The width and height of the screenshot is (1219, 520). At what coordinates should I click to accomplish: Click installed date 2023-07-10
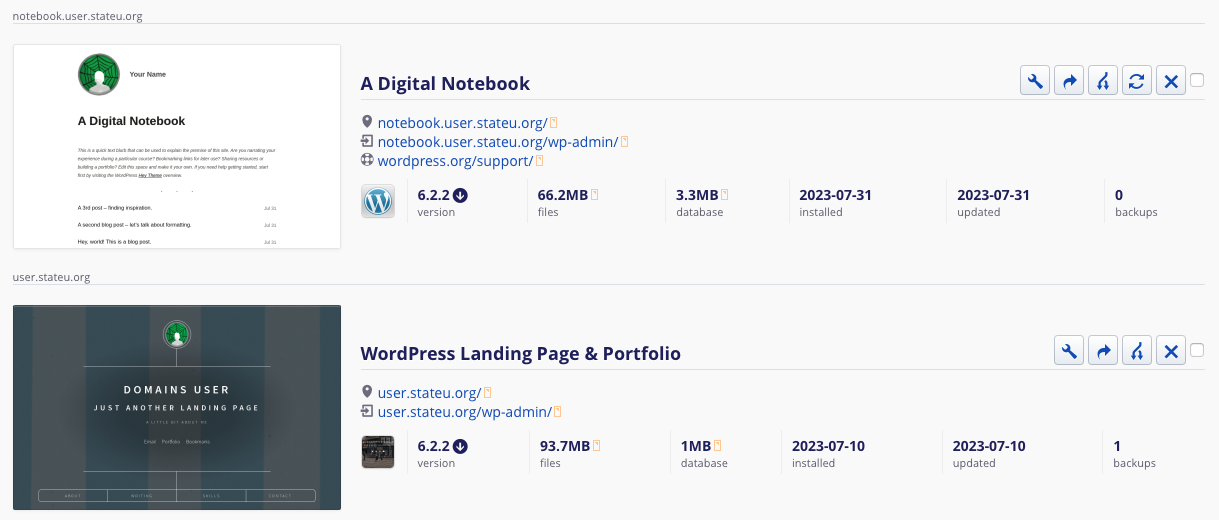tap(828, 446)
